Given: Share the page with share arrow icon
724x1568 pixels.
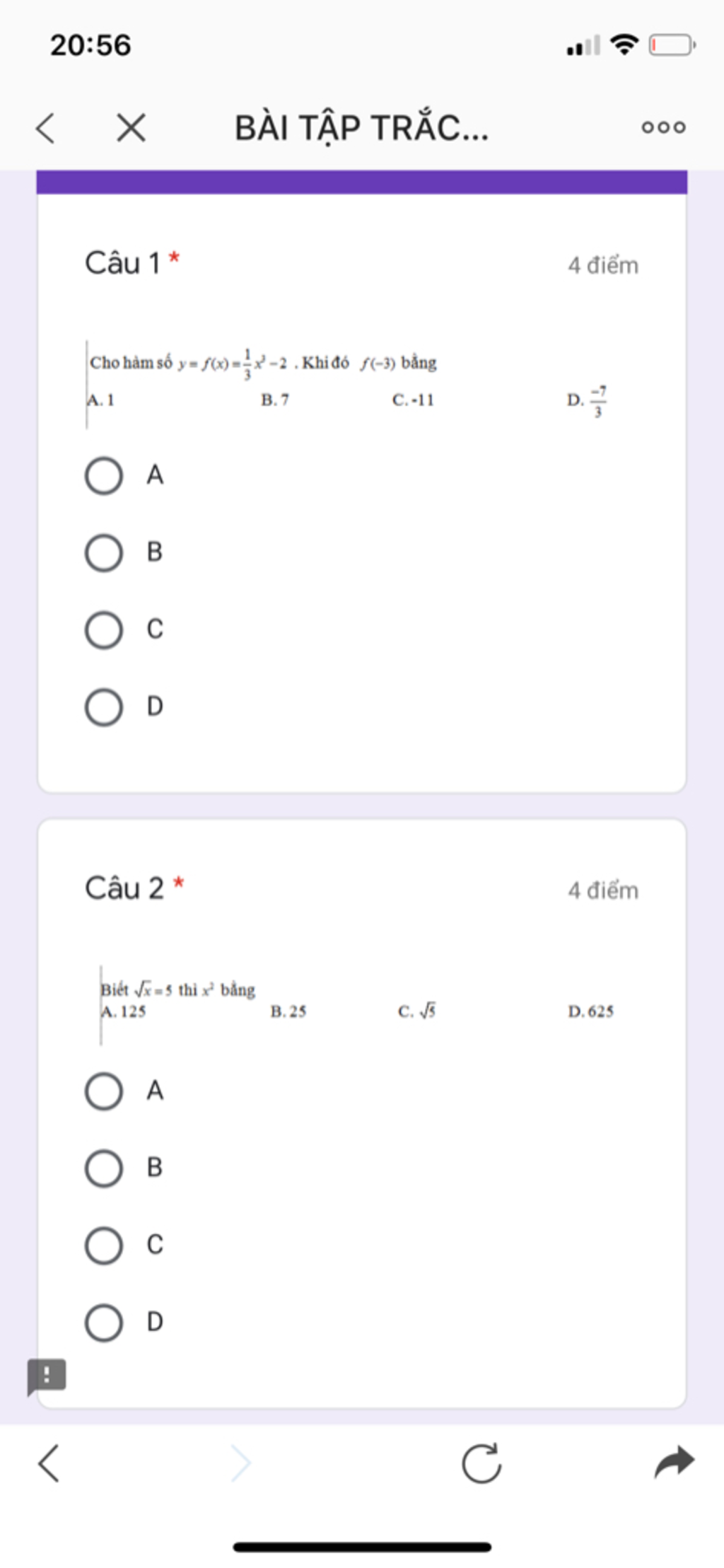Looking at the screenshot, I should tap(675, 1462).
